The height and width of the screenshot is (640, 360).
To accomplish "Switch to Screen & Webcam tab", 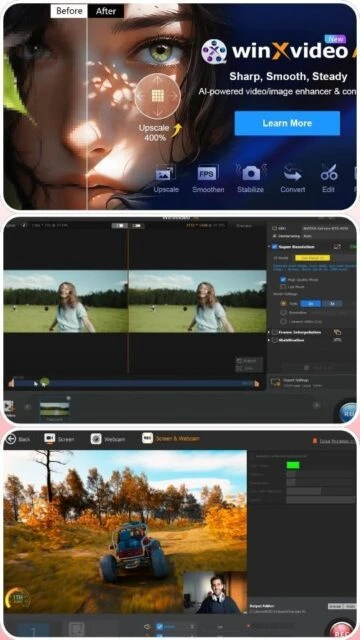I will 171,439.
